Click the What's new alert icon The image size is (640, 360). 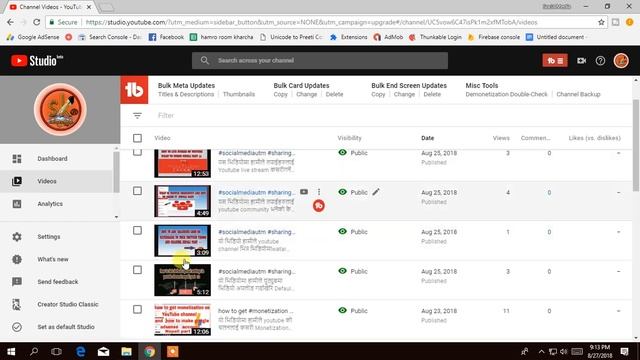pyautogui.click(x=17, y=259)
